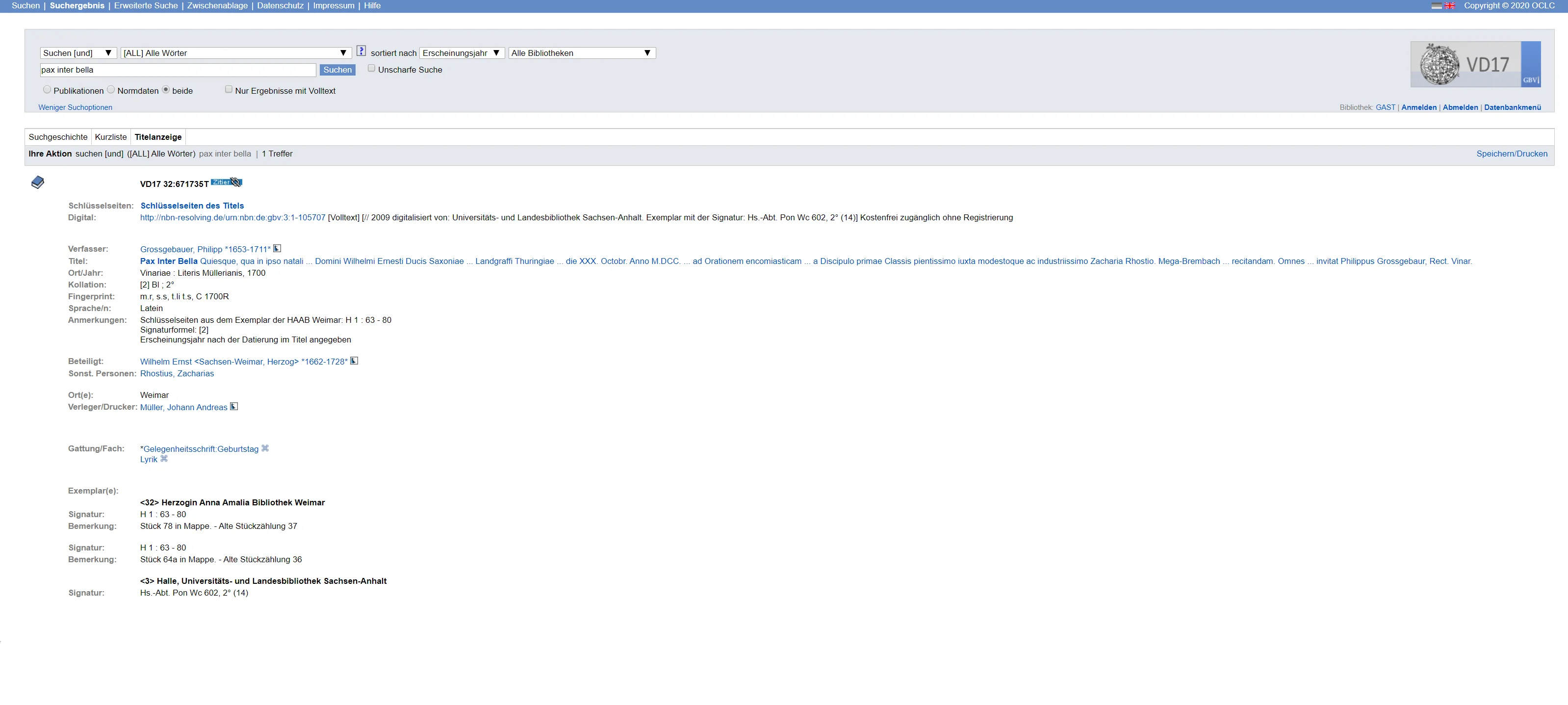Expand the [ALL] Alle Wörter dropdown
This screenshot has height=705, width=1568.
[x=235, y=53]
